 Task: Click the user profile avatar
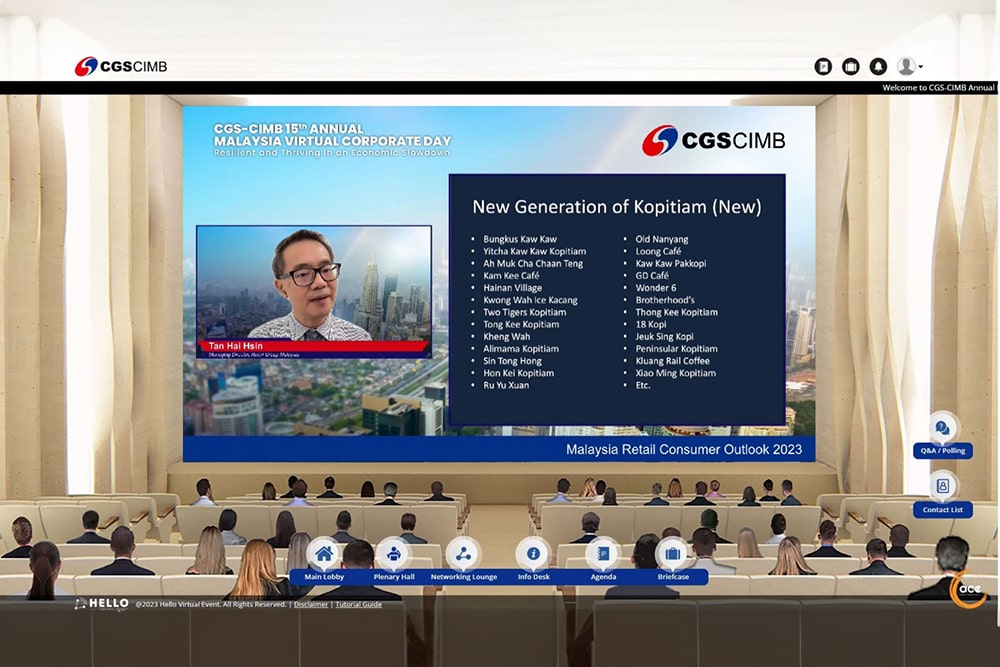pyautogui.click(x=906, y=66)
